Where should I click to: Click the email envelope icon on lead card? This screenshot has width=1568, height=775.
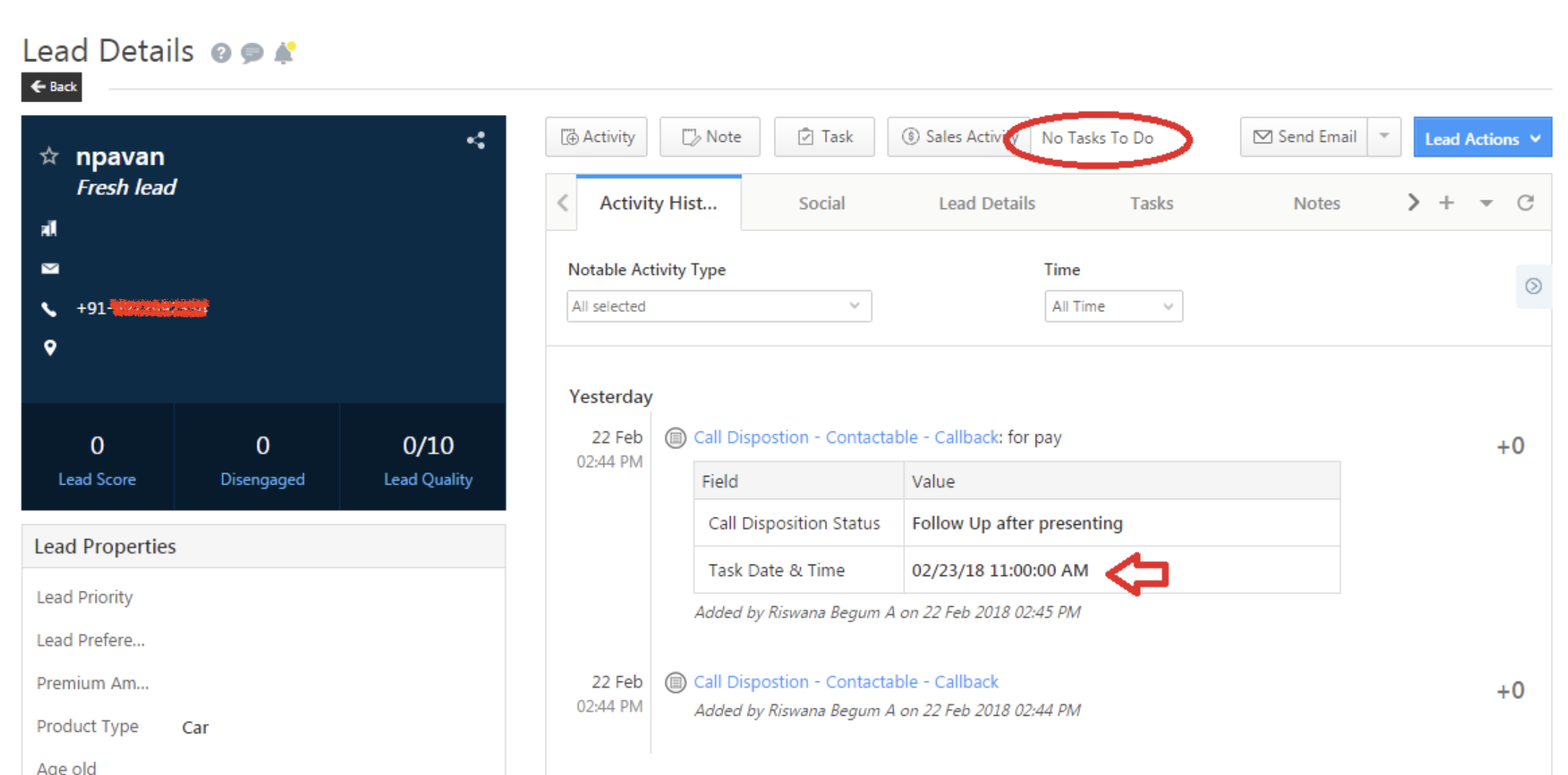(50, 268)
